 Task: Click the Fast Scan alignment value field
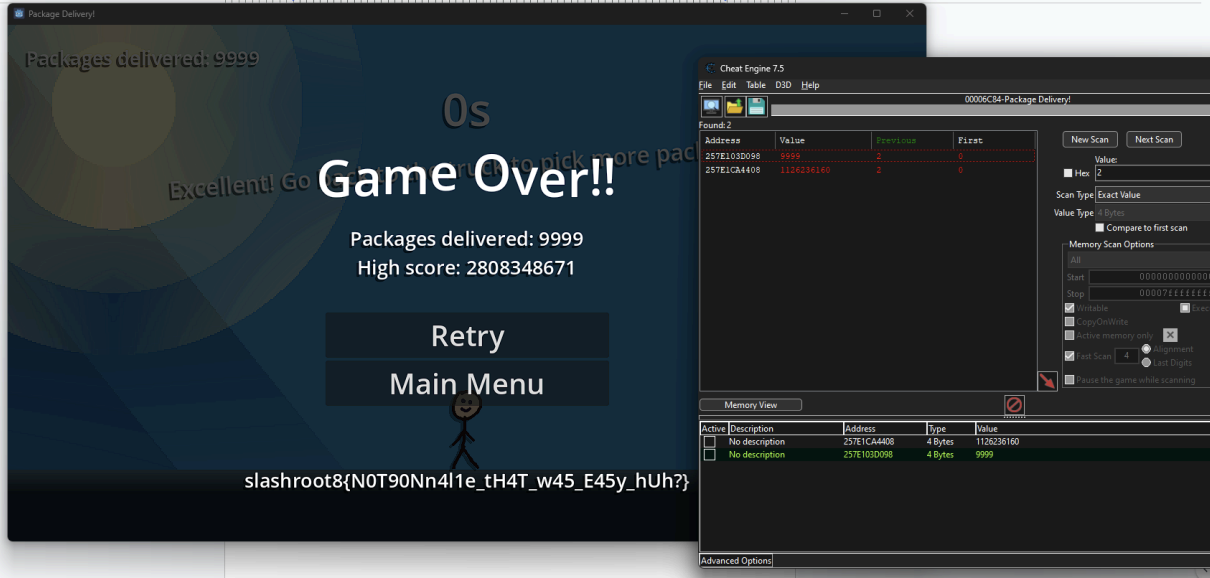pyautogui.click(x=1126, y=356)
